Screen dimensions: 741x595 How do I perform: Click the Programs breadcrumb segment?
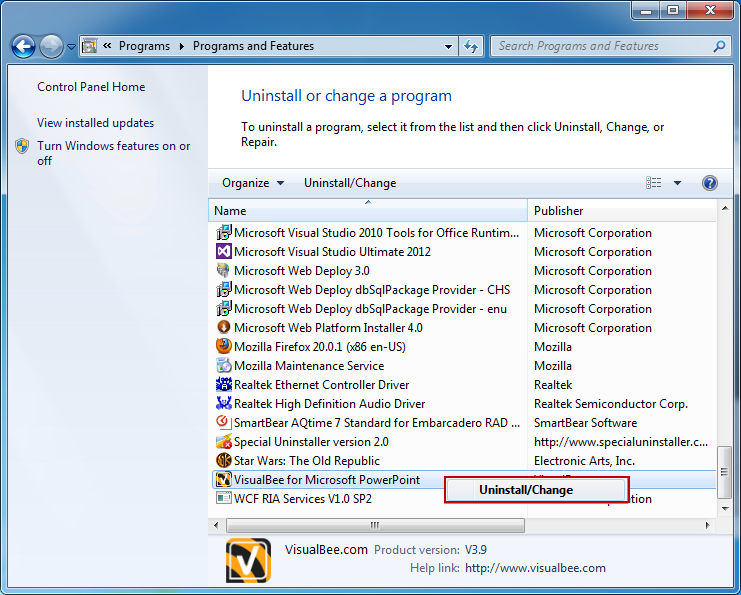point(144,46)
